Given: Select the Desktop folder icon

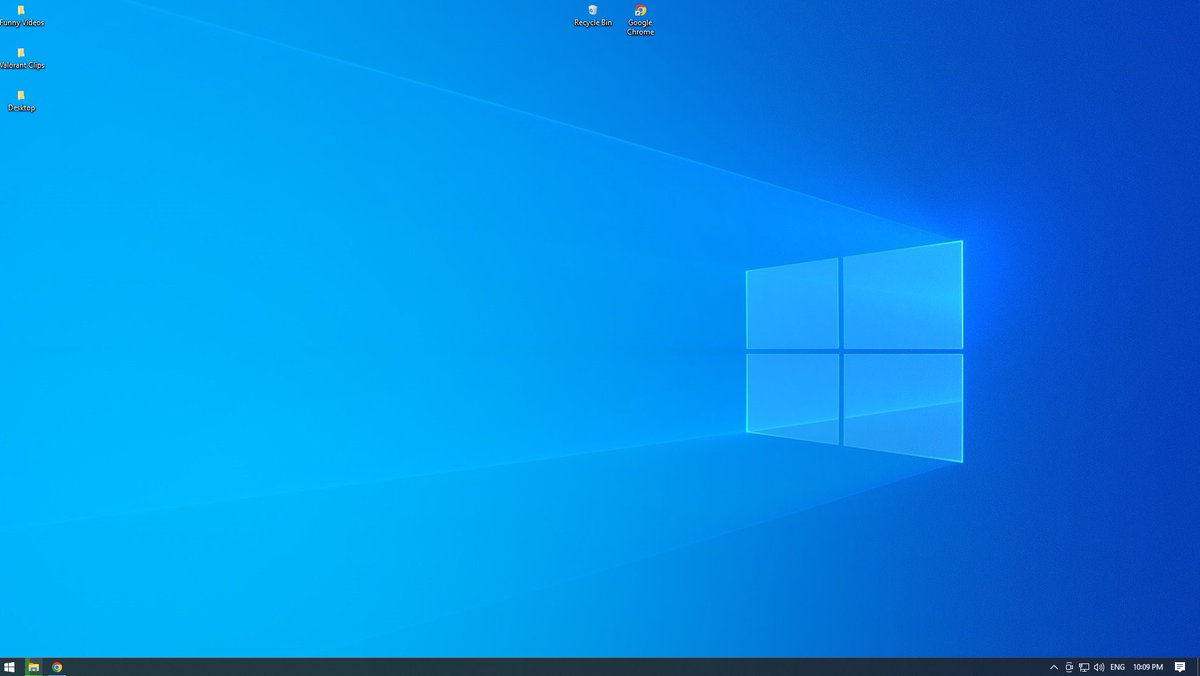Looking at the screenshot, I should 21,101.
